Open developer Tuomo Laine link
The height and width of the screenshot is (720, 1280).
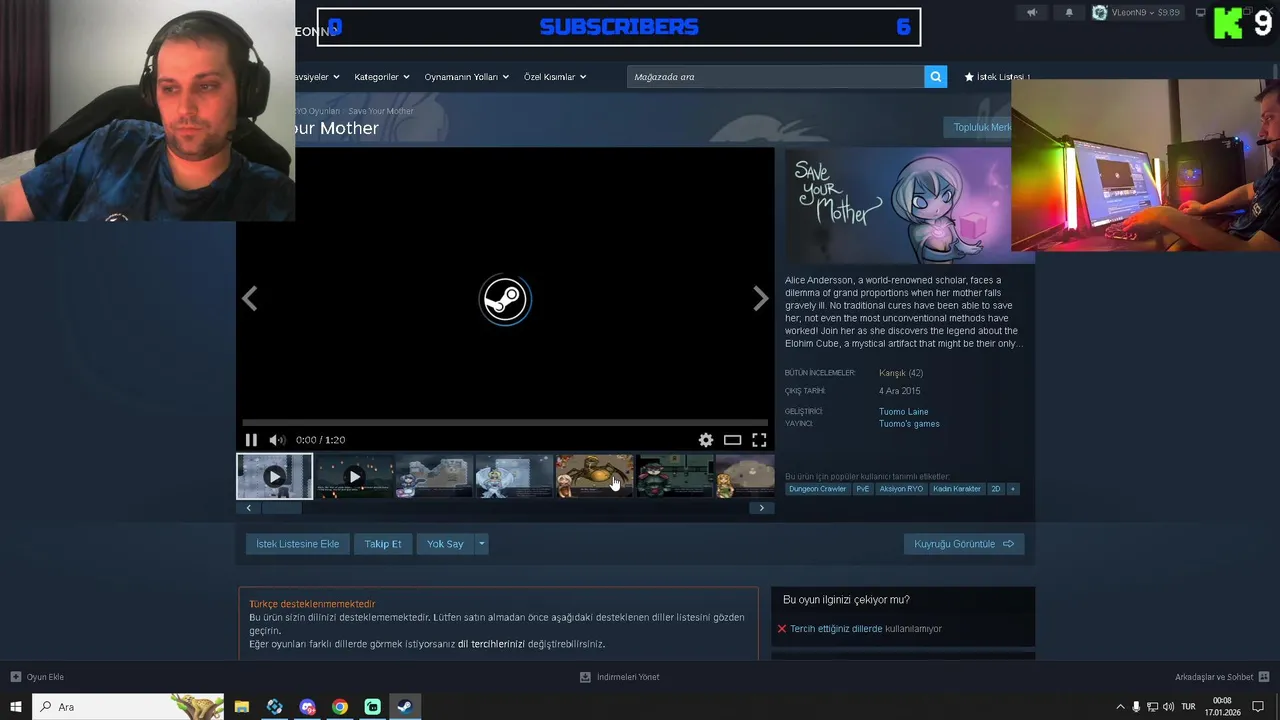(x=903, y=411)
